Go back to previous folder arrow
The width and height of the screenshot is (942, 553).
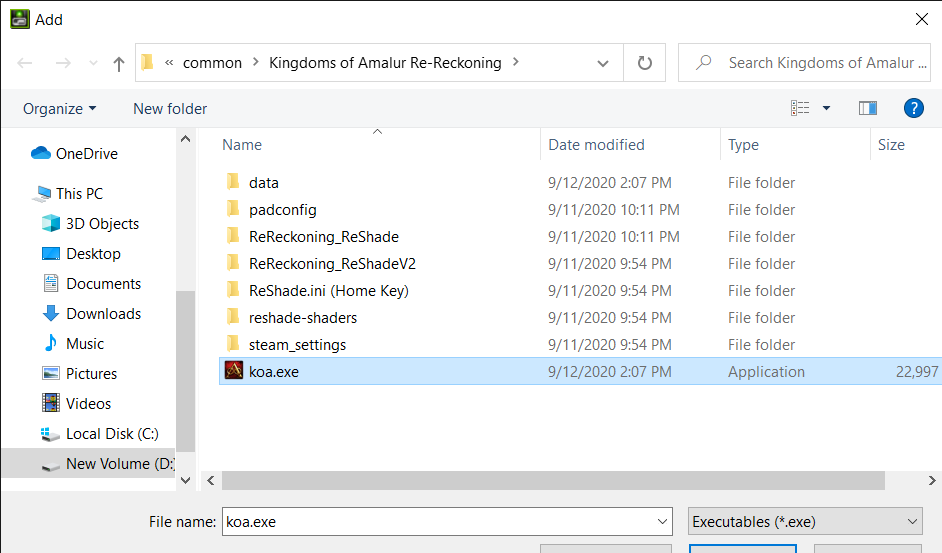[x=25, y=63]
